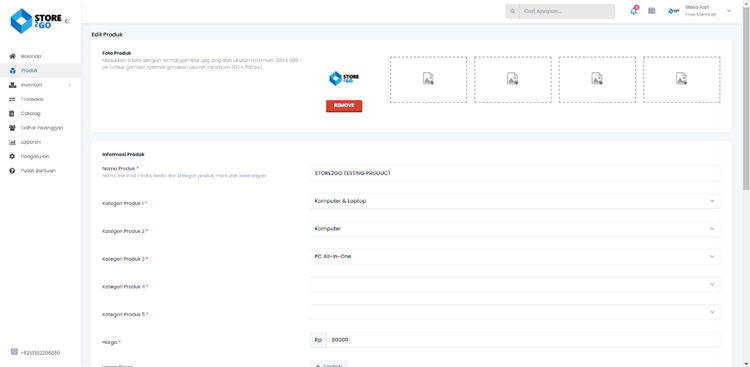Open user account dropdown chevron
This screenshot has width=750, height=367.
[729, 11]
